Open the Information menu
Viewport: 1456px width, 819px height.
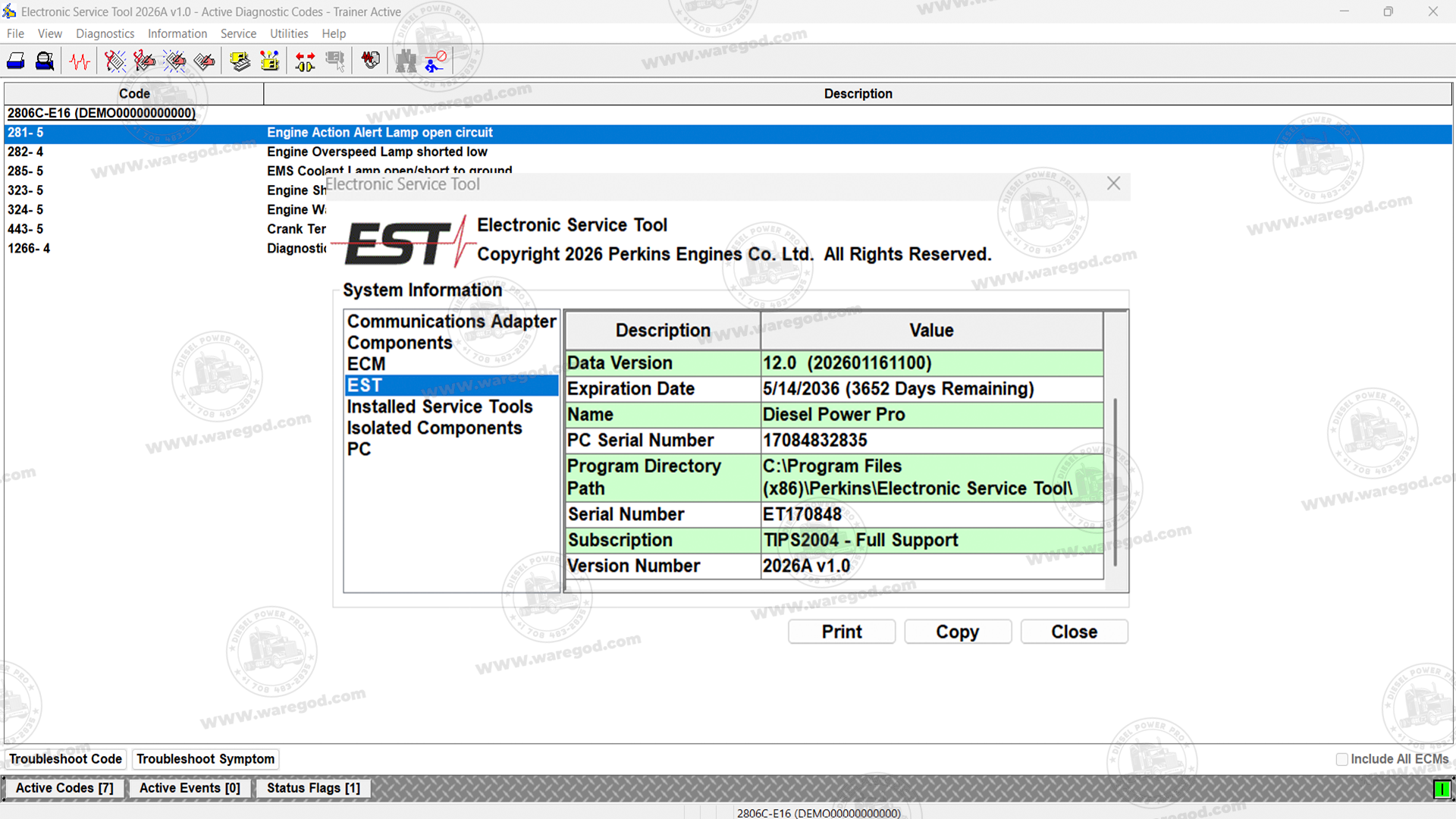177,33
